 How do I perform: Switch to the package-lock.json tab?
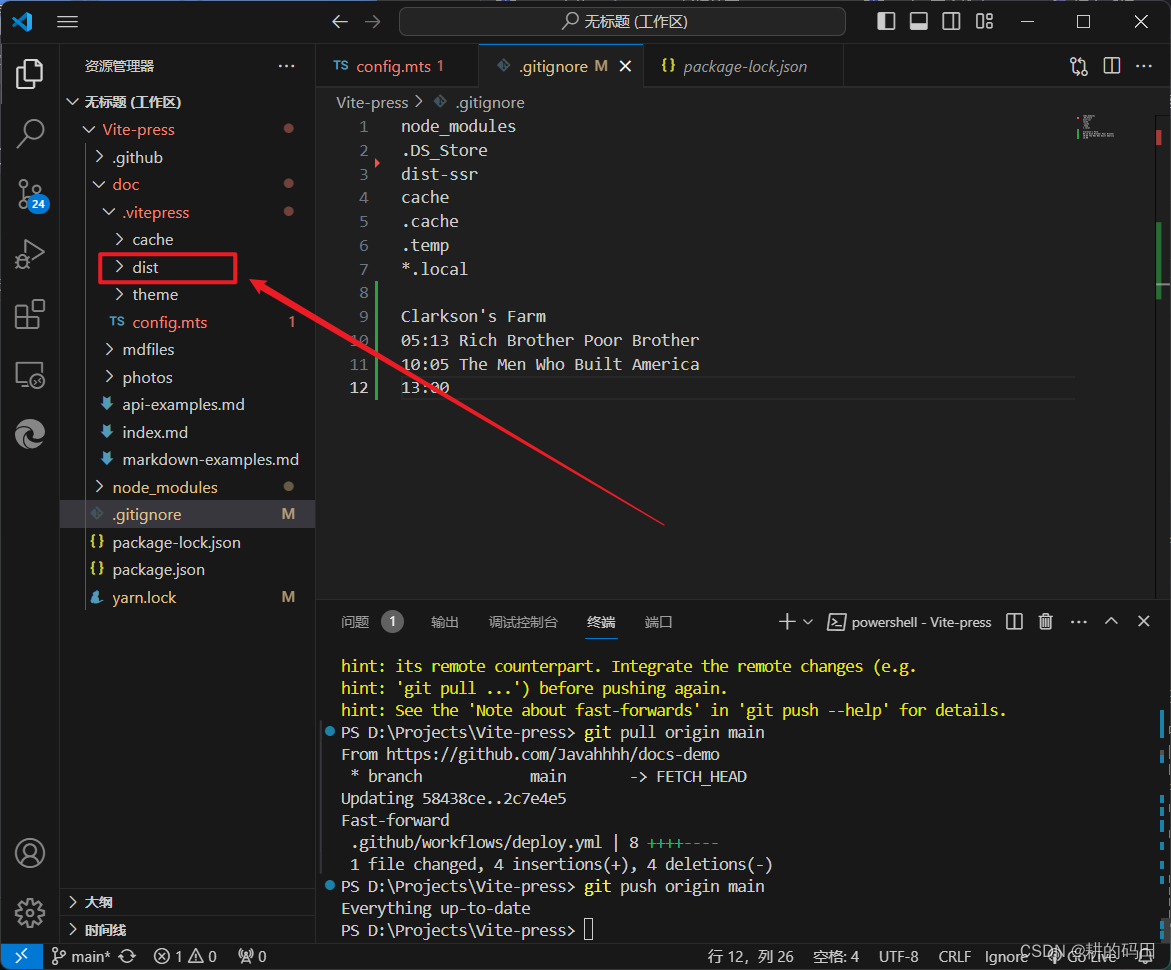click(x=744, y=66)
